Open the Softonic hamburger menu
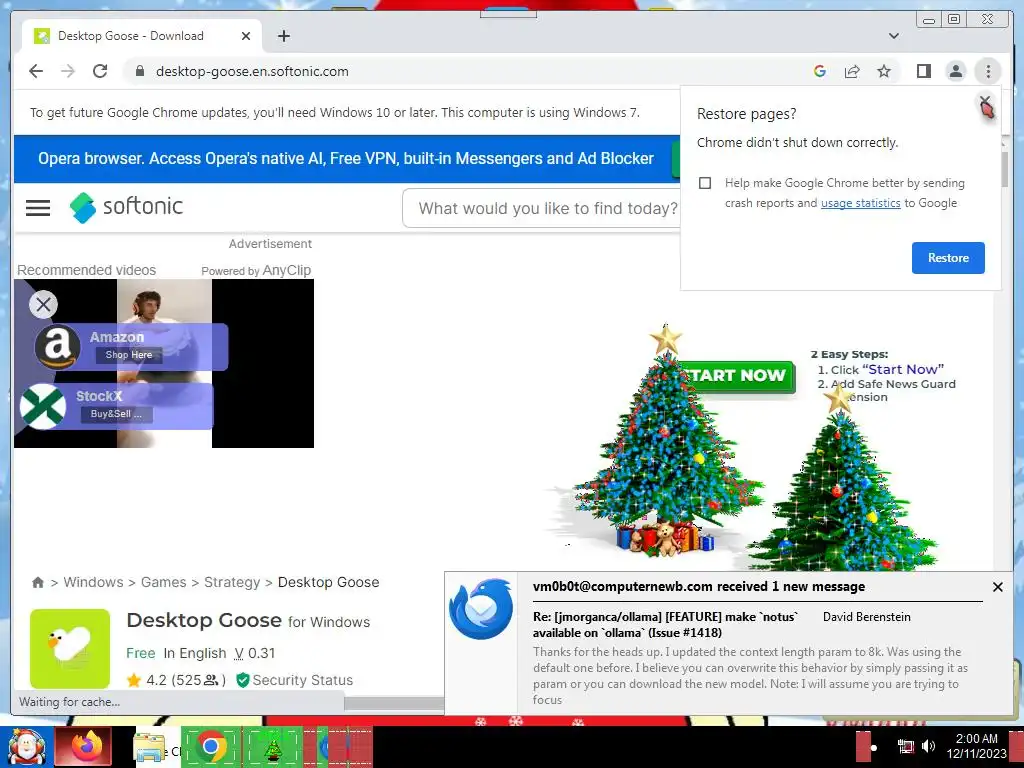The height and width of the screenshot is (768, 1024). 38,208
